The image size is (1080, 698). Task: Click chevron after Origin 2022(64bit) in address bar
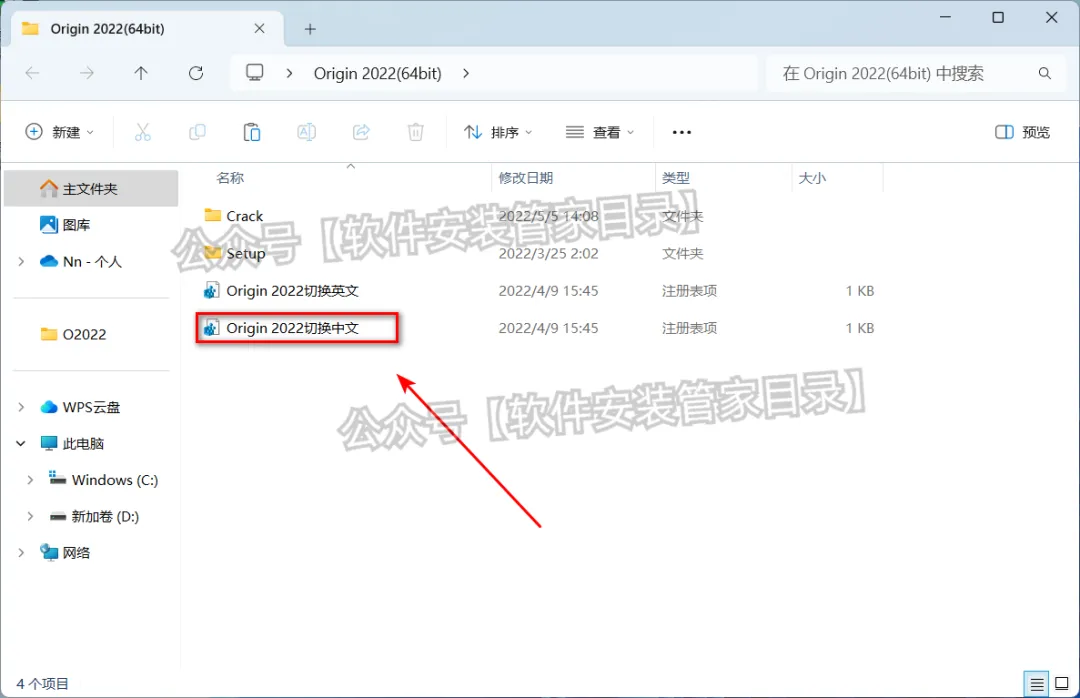(466, 73)
